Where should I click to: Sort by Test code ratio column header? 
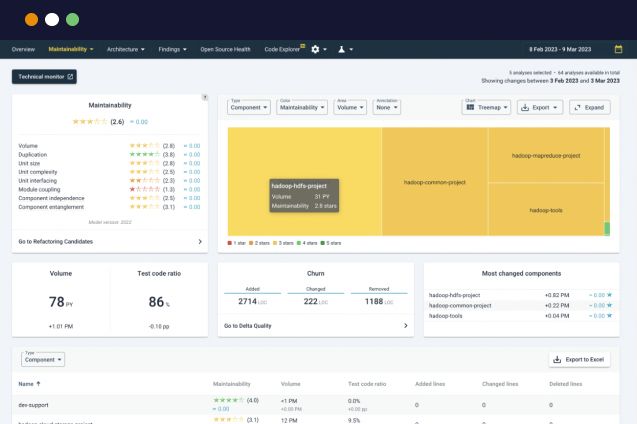tap(367, 384)
